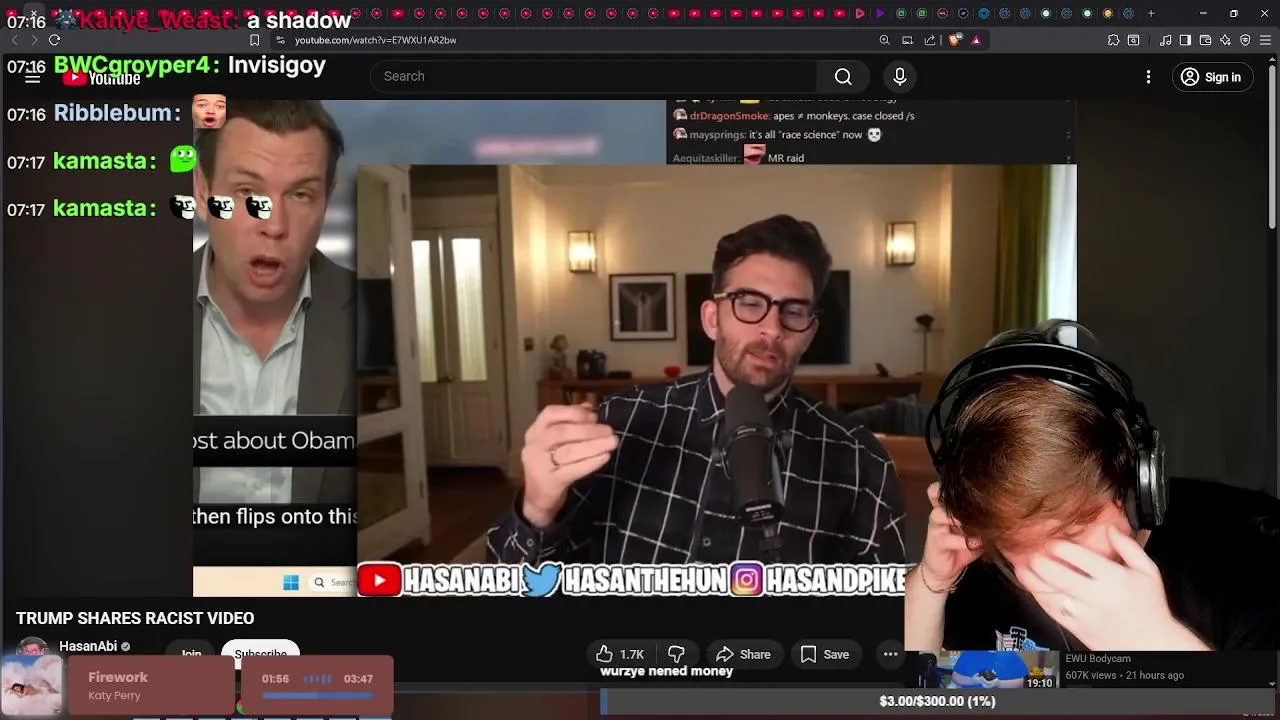Open the HasanAbi channel name link
Screen dimensions: 1280x720
pos(88,646)
